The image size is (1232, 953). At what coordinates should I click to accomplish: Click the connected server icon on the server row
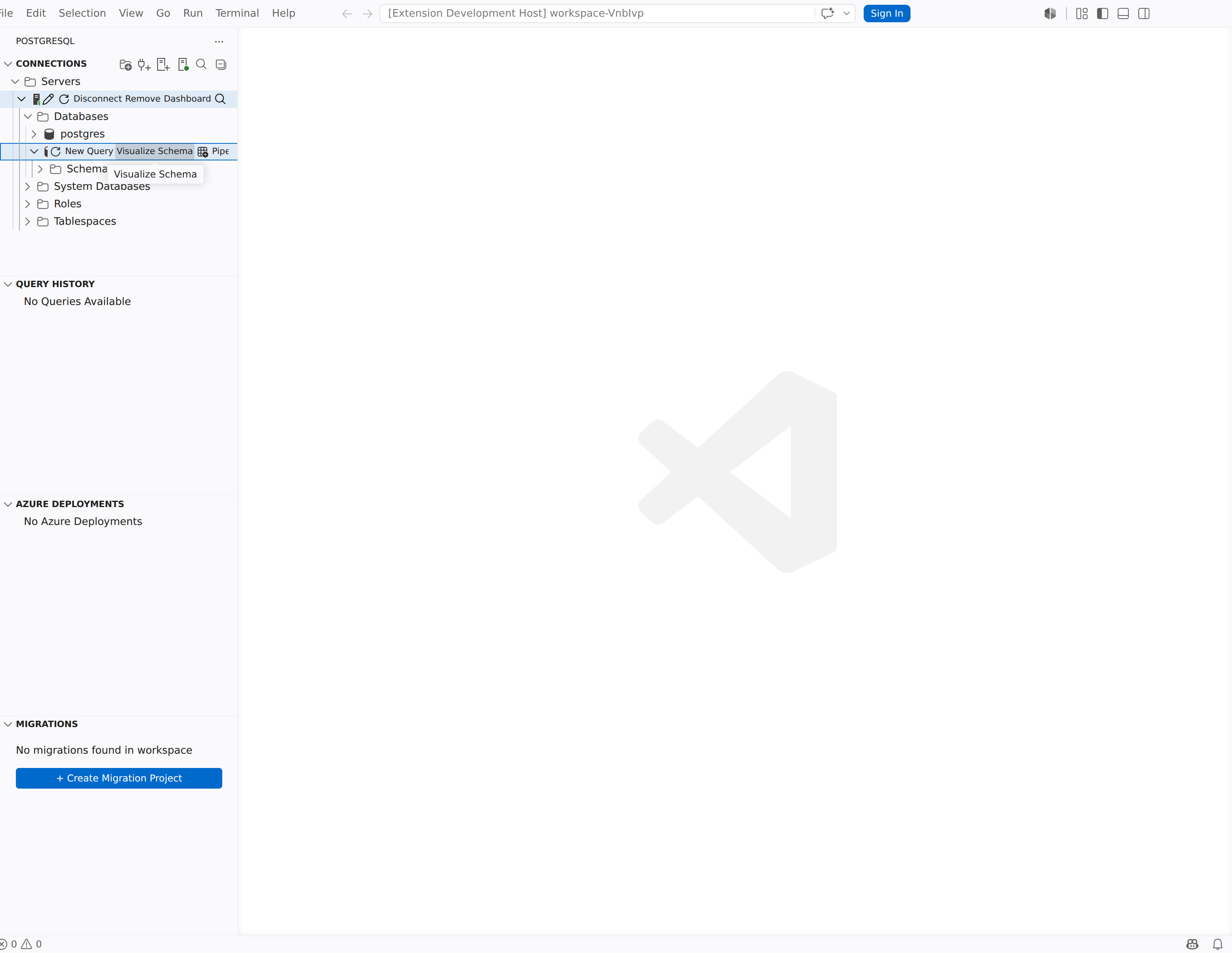tap(37, 99)
